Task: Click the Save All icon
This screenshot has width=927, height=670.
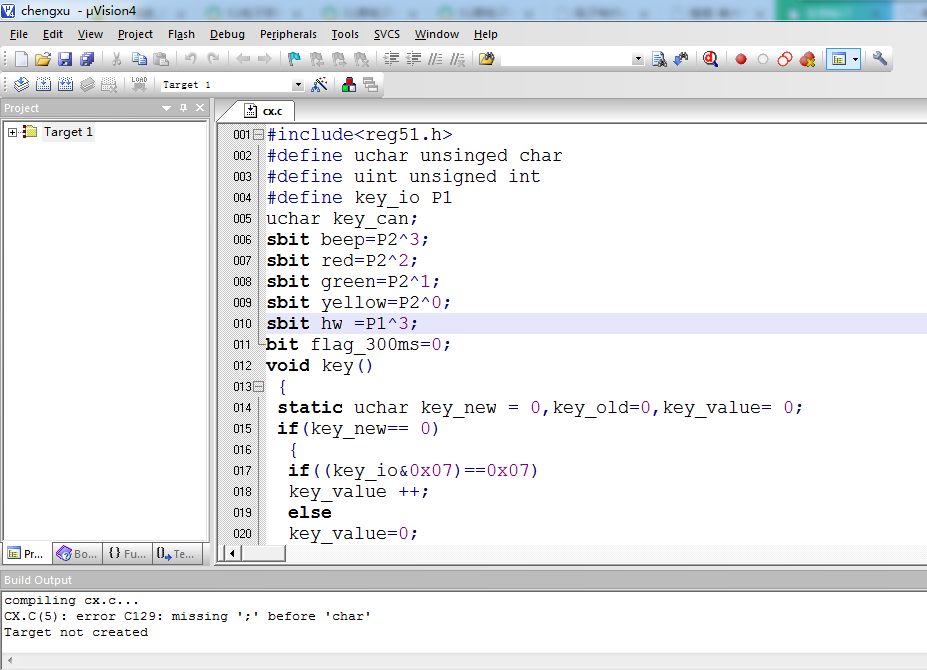Action: [x=87, y=59]
